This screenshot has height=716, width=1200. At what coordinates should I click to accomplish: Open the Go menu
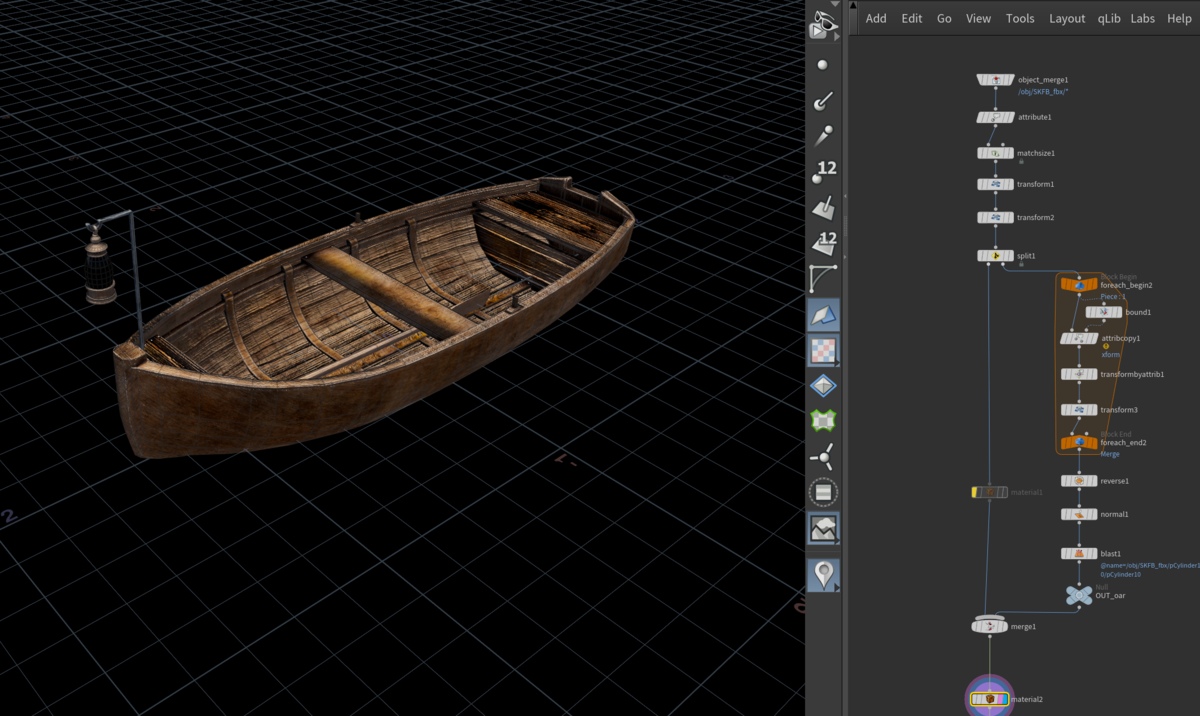944,18
